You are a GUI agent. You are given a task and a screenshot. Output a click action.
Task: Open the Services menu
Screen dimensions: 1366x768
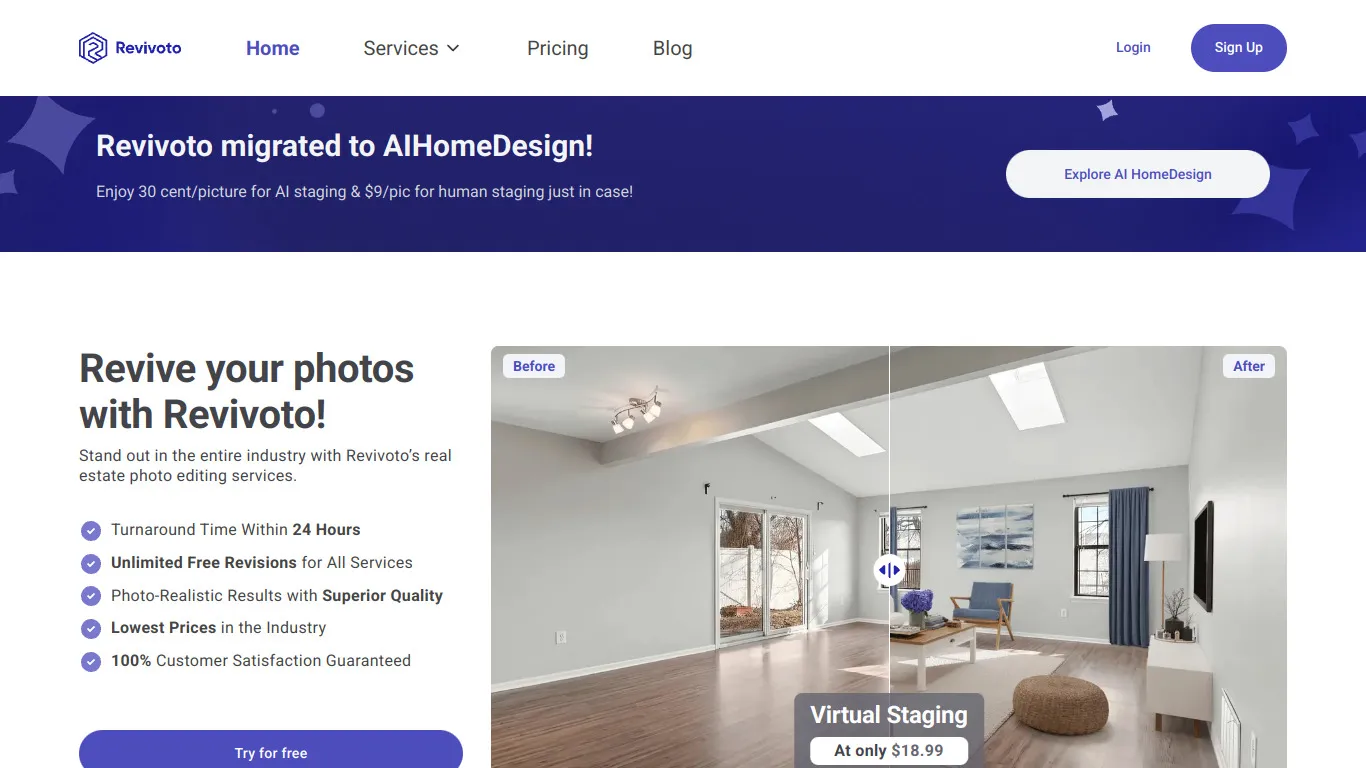tap(411, 48)
